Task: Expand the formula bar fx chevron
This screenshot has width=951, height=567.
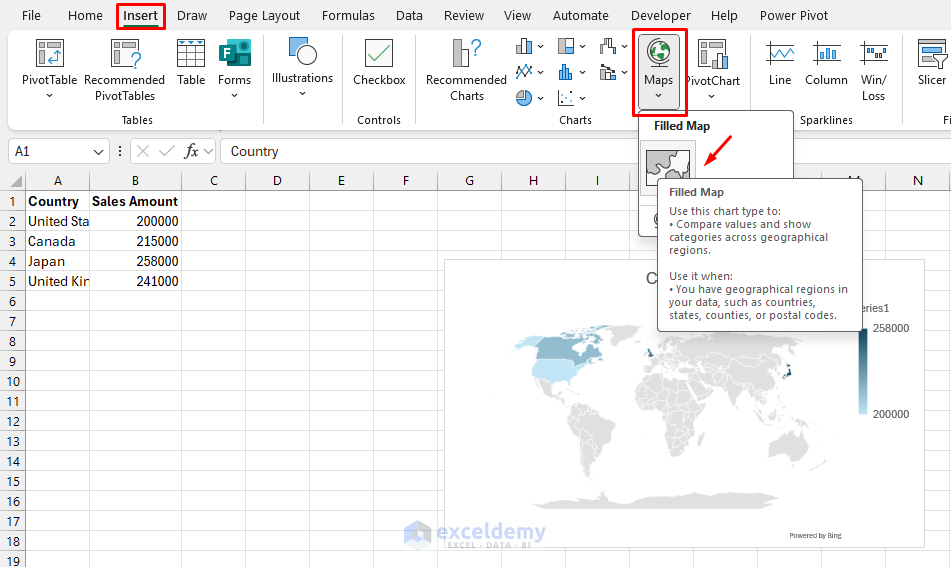Action: (208, 151)
